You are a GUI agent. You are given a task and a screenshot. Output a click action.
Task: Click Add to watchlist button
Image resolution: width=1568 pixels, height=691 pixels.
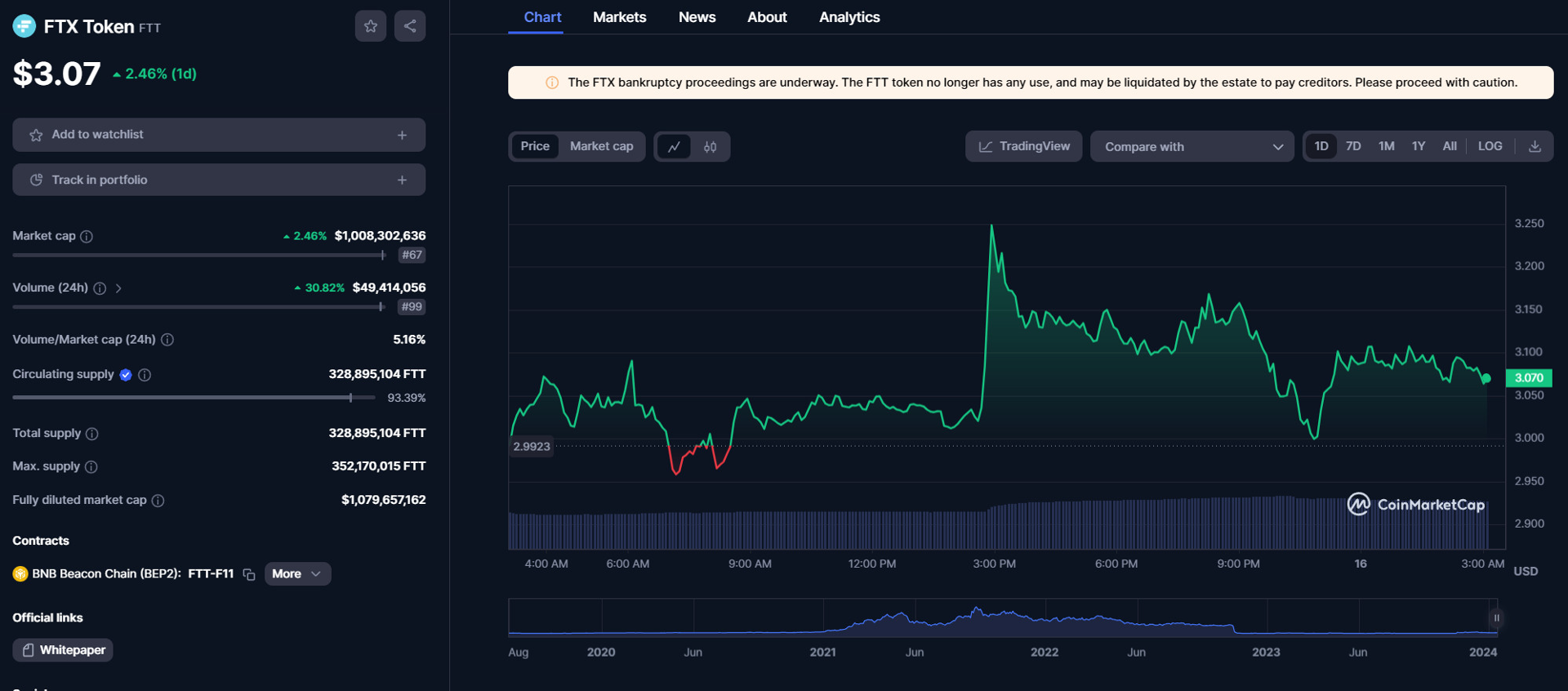[x=219, y=135]
